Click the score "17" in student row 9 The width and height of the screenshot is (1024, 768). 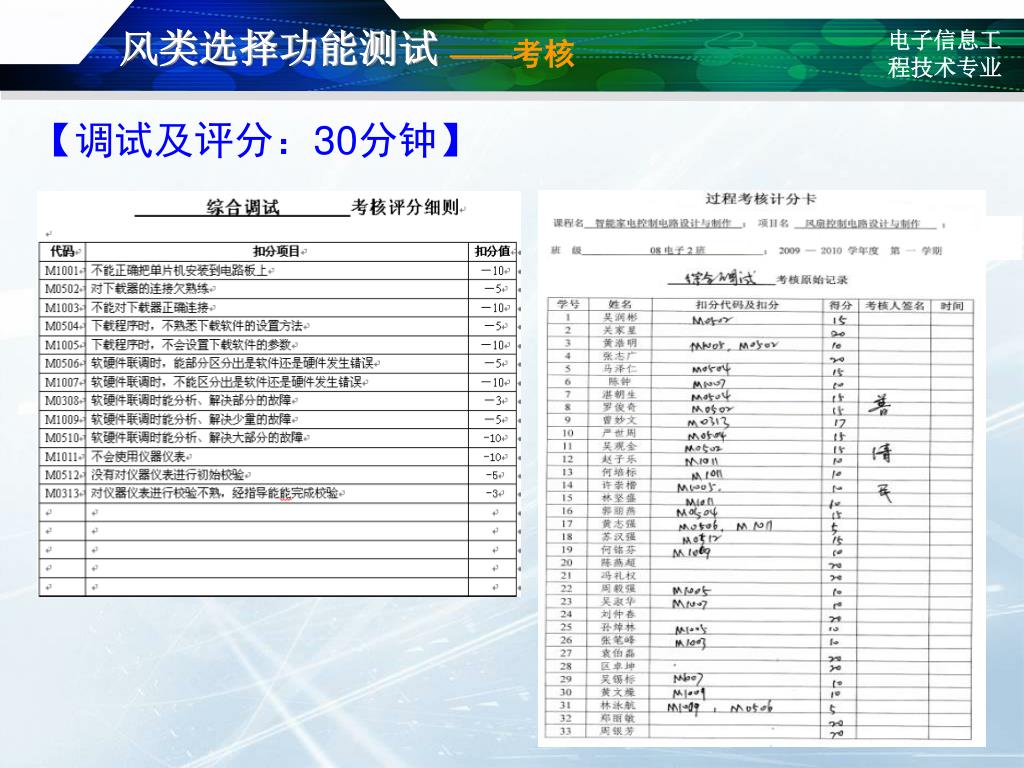coord(839,423)
